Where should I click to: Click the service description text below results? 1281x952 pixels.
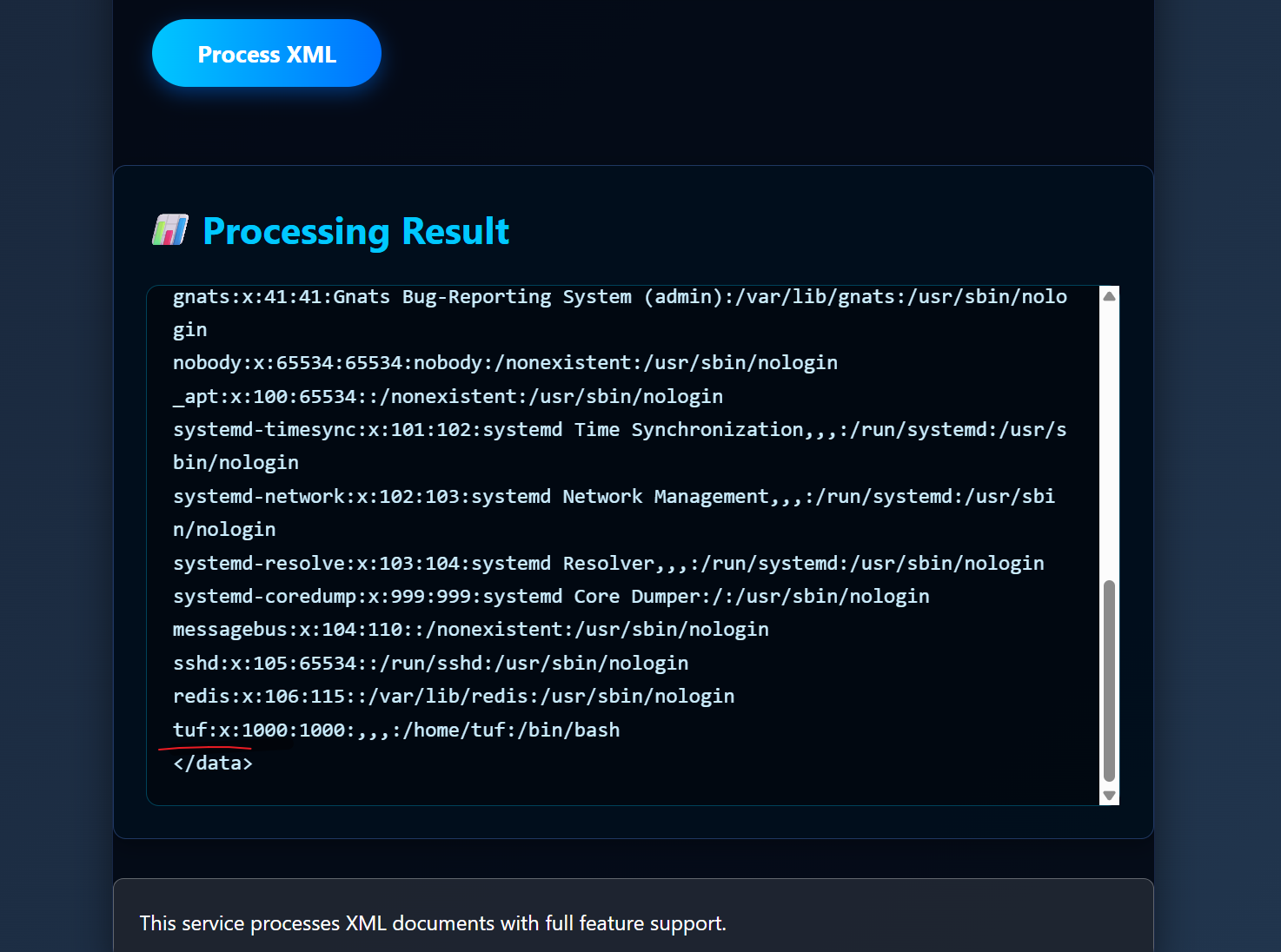pyautogui.click(x=433, y=923)
